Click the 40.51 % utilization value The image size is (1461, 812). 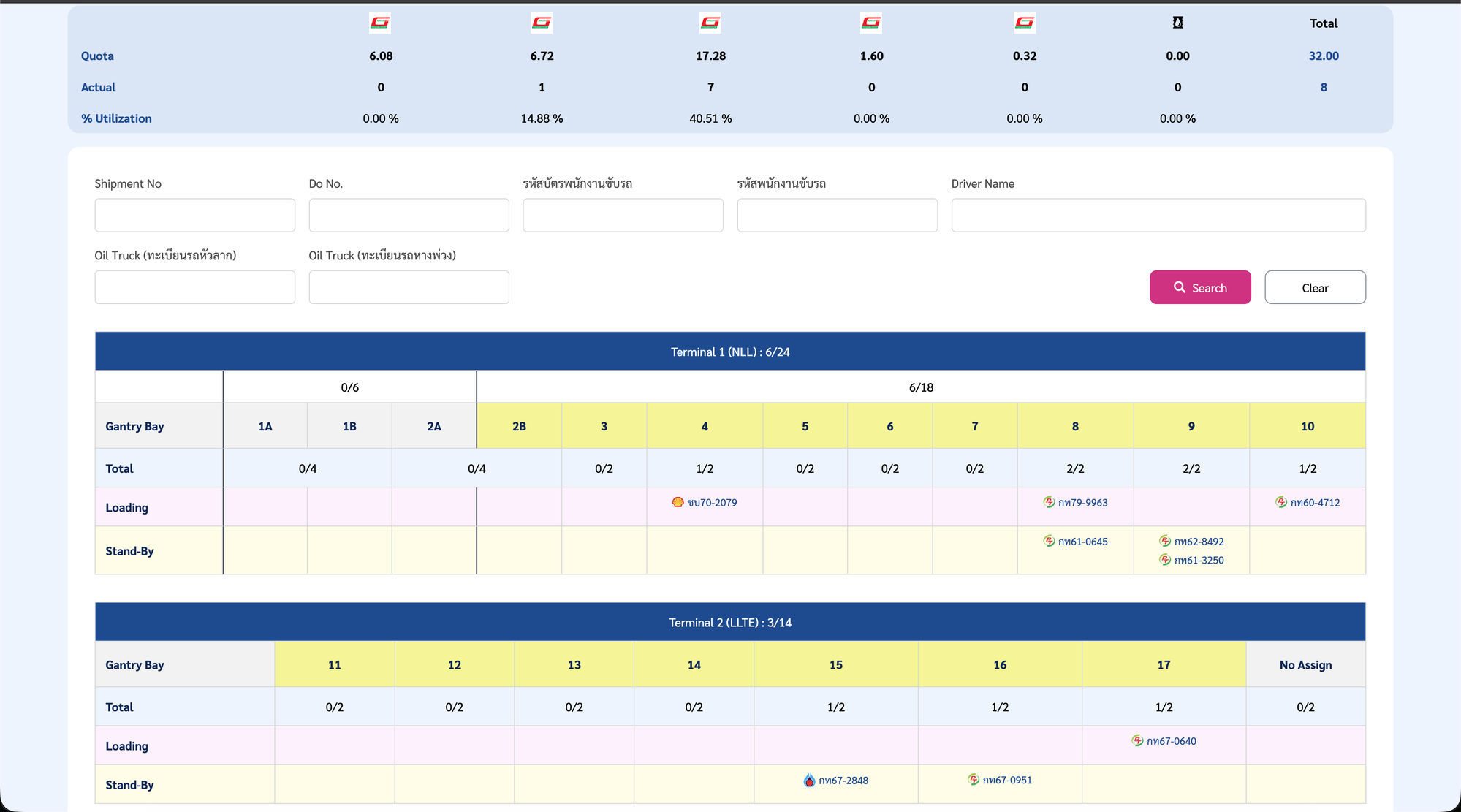(710, 118)
